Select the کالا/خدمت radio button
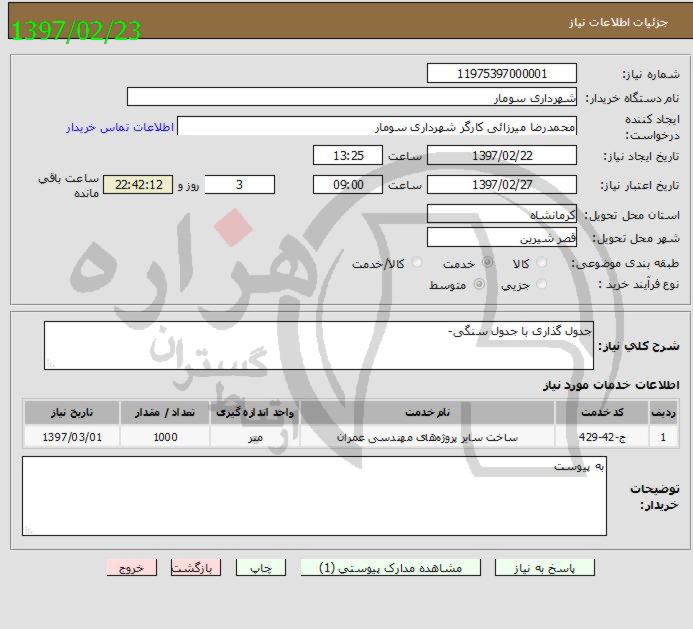The width and height of the screenshot is (693, 629). tap(416, 263)
